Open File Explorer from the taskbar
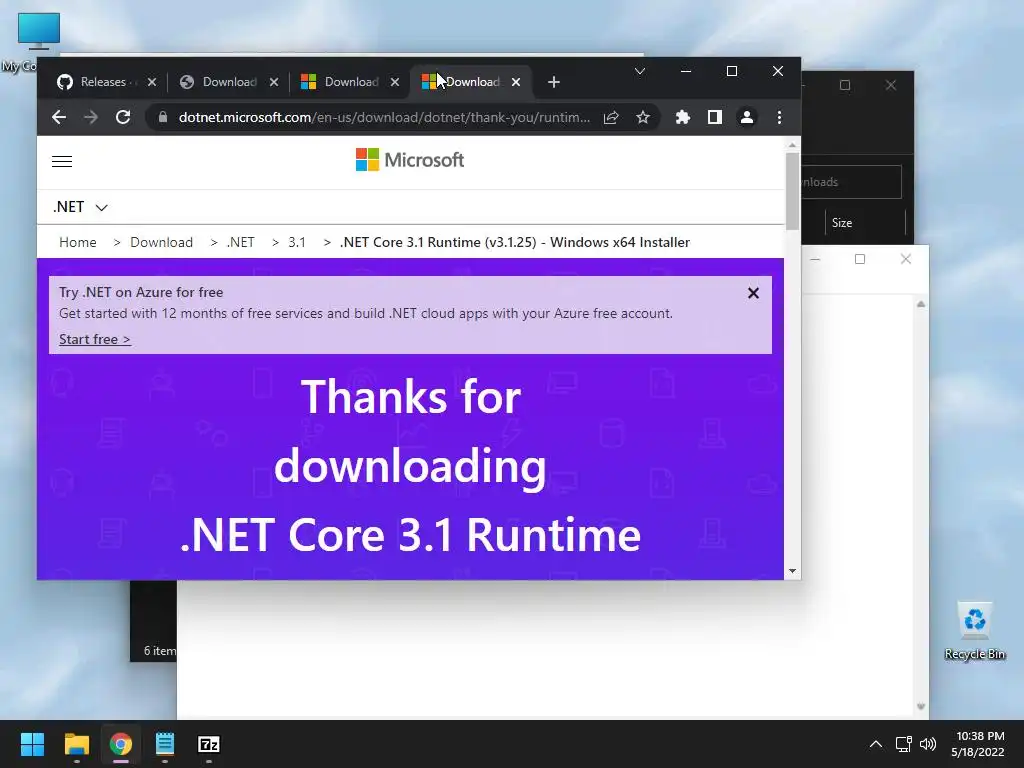This screenshot has height=768, width=1024. click(76, 744)
